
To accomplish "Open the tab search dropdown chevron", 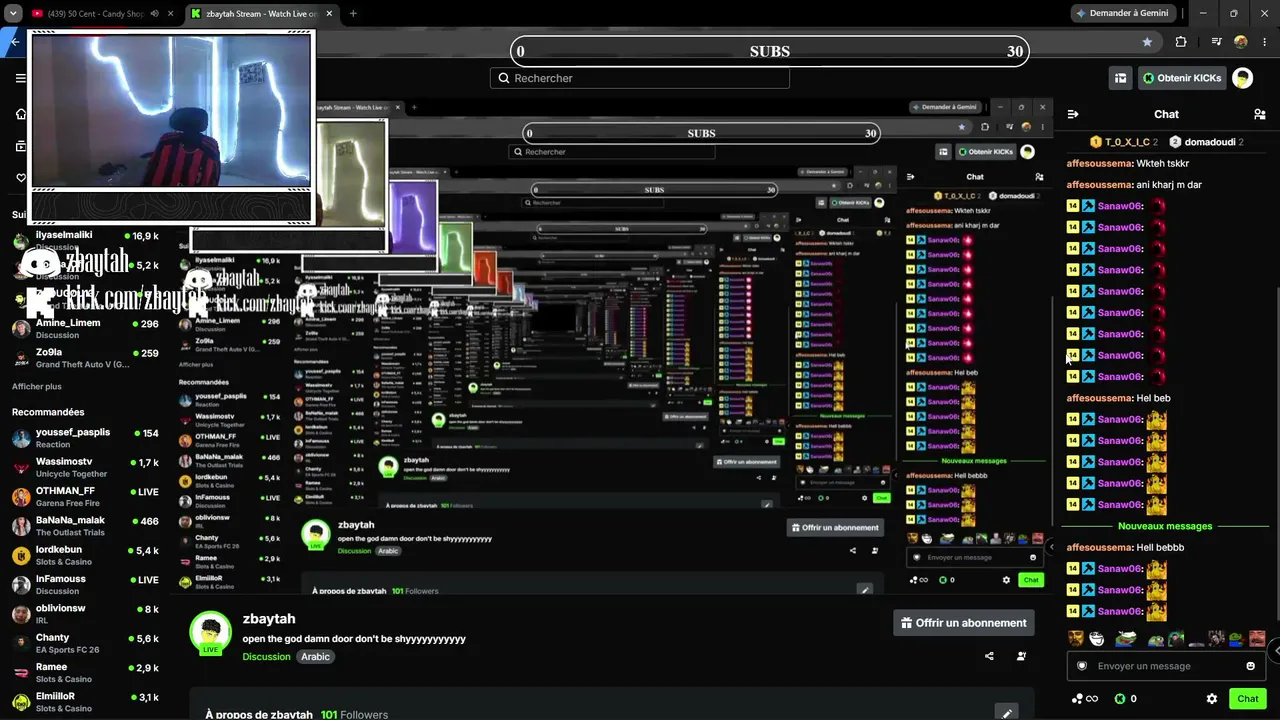I will (14, 13).
